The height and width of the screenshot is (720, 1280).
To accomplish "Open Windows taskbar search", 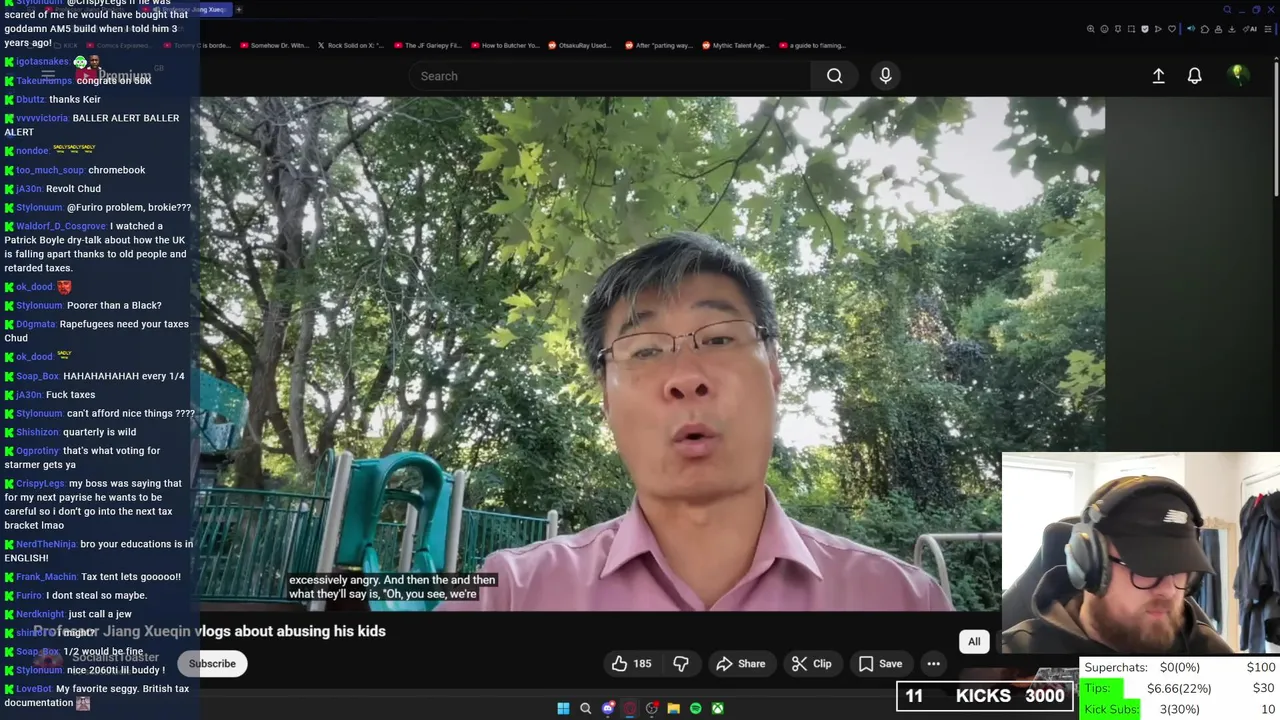I will pos(585,708).
